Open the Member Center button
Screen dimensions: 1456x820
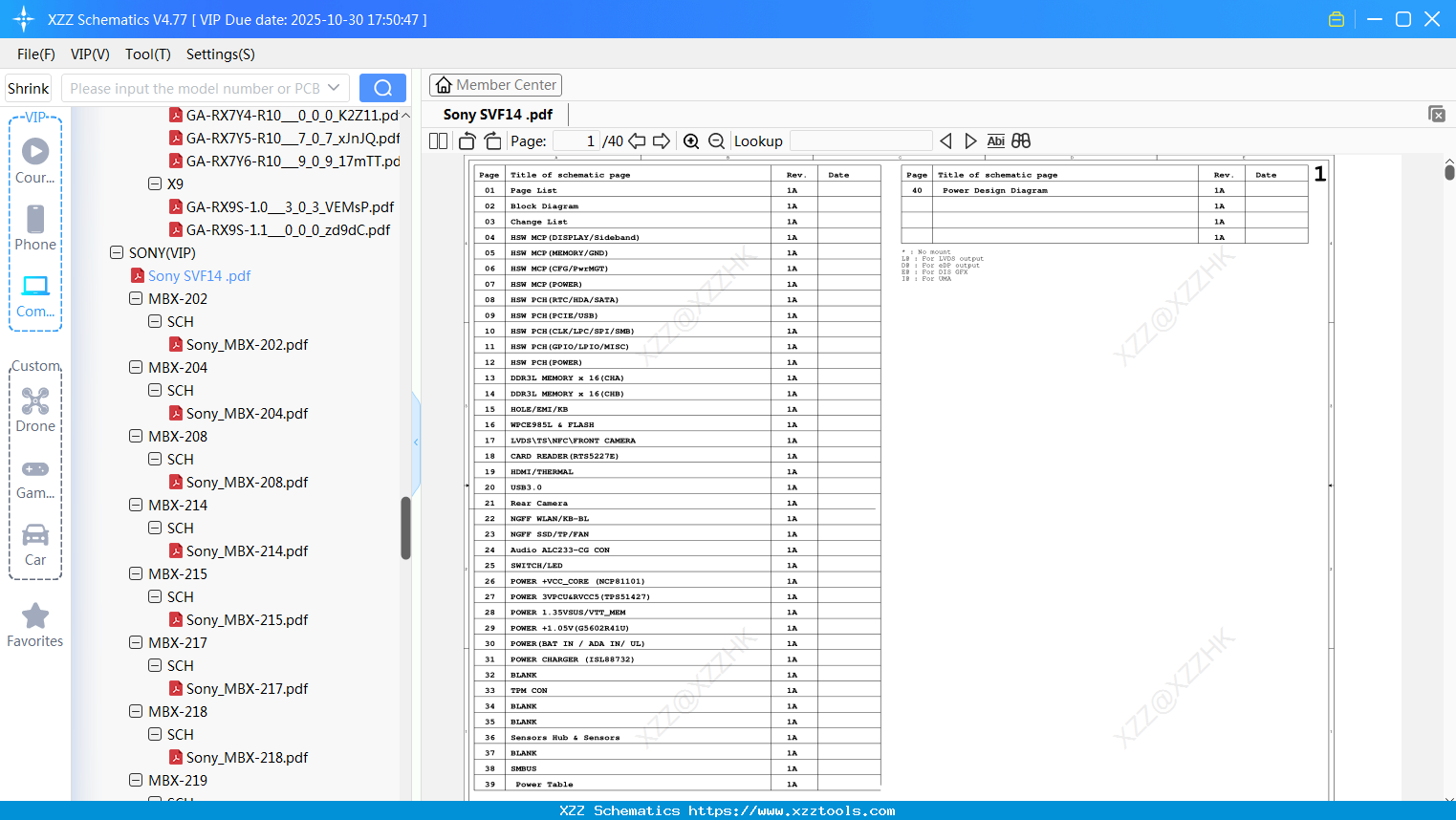495,85
